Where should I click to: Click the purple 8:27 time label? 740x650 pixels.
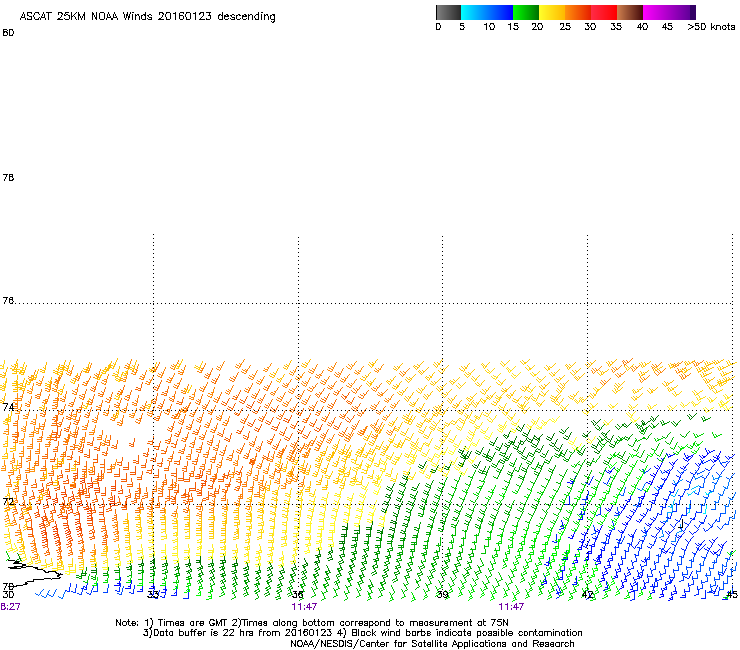(10, 607)
